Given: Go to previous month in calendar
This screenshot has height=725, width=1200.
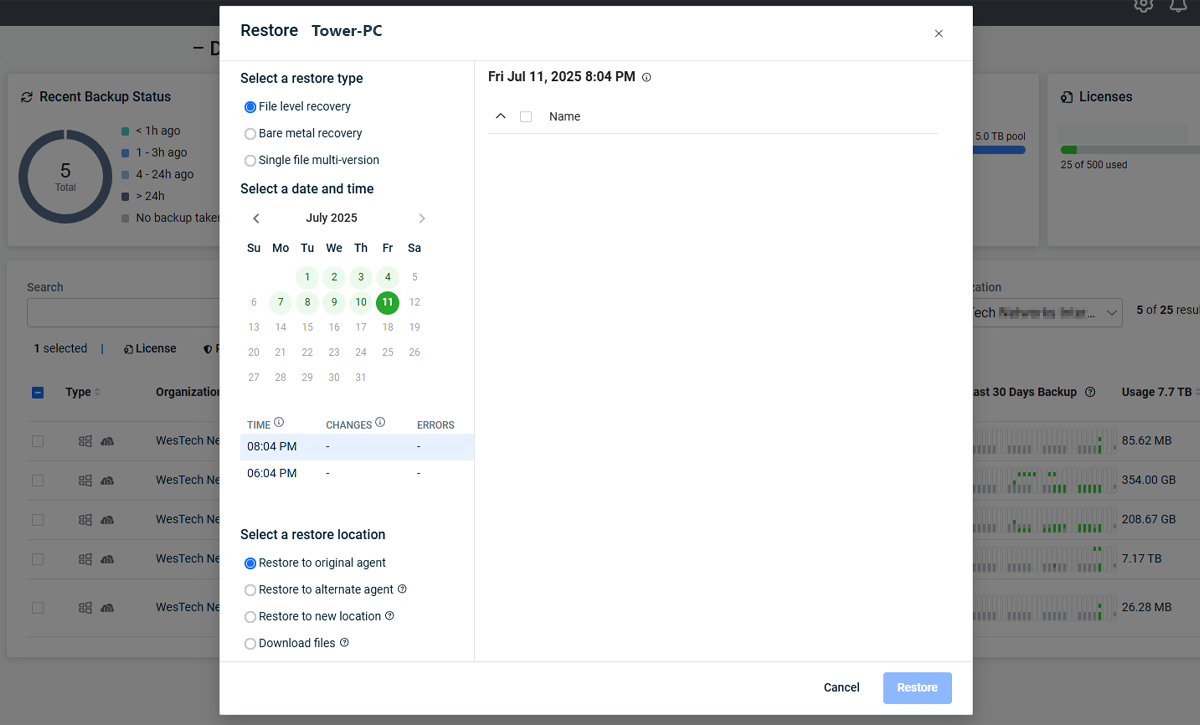Looking at the screenshot, I should coord(256,218).
